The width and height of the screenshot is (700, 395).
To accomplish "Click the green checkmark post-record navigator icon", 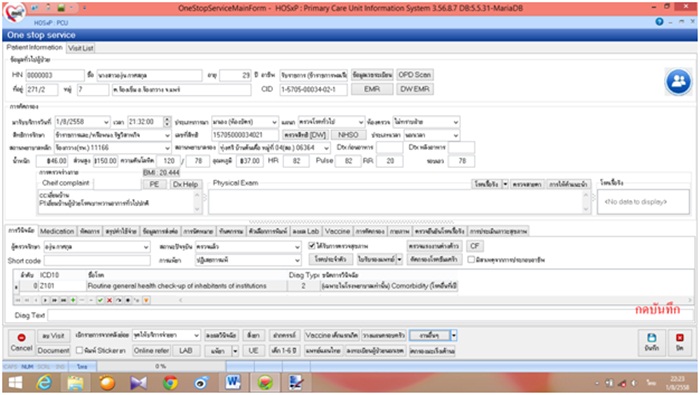I will click(100, 300).
